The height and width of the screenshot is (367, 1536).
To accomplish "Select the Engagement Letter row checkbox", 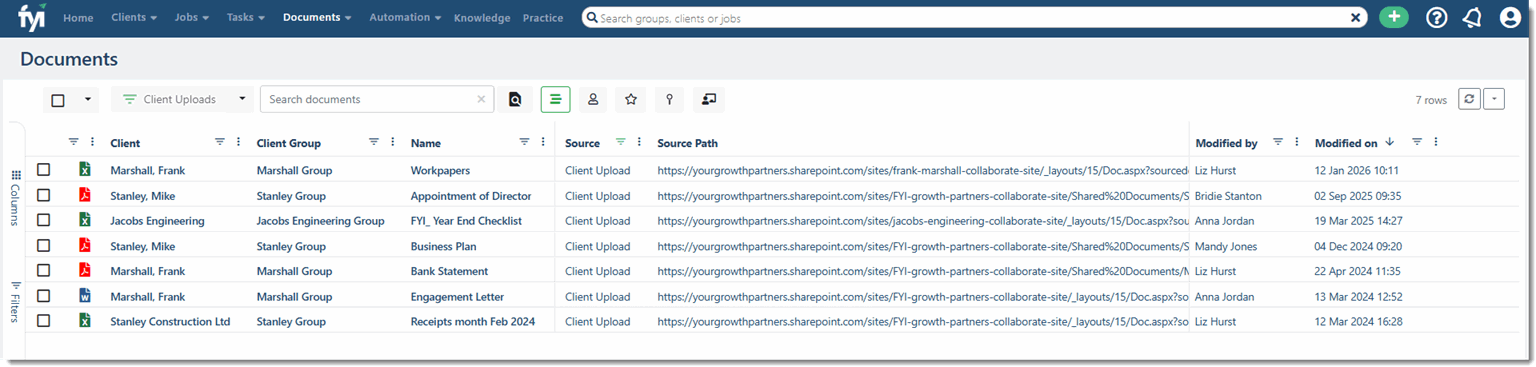I will click(44, 296).
